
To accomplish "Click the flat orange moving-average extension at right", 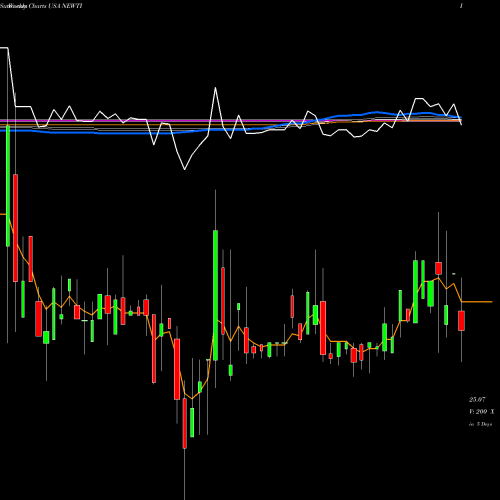I will pos(477,302).
